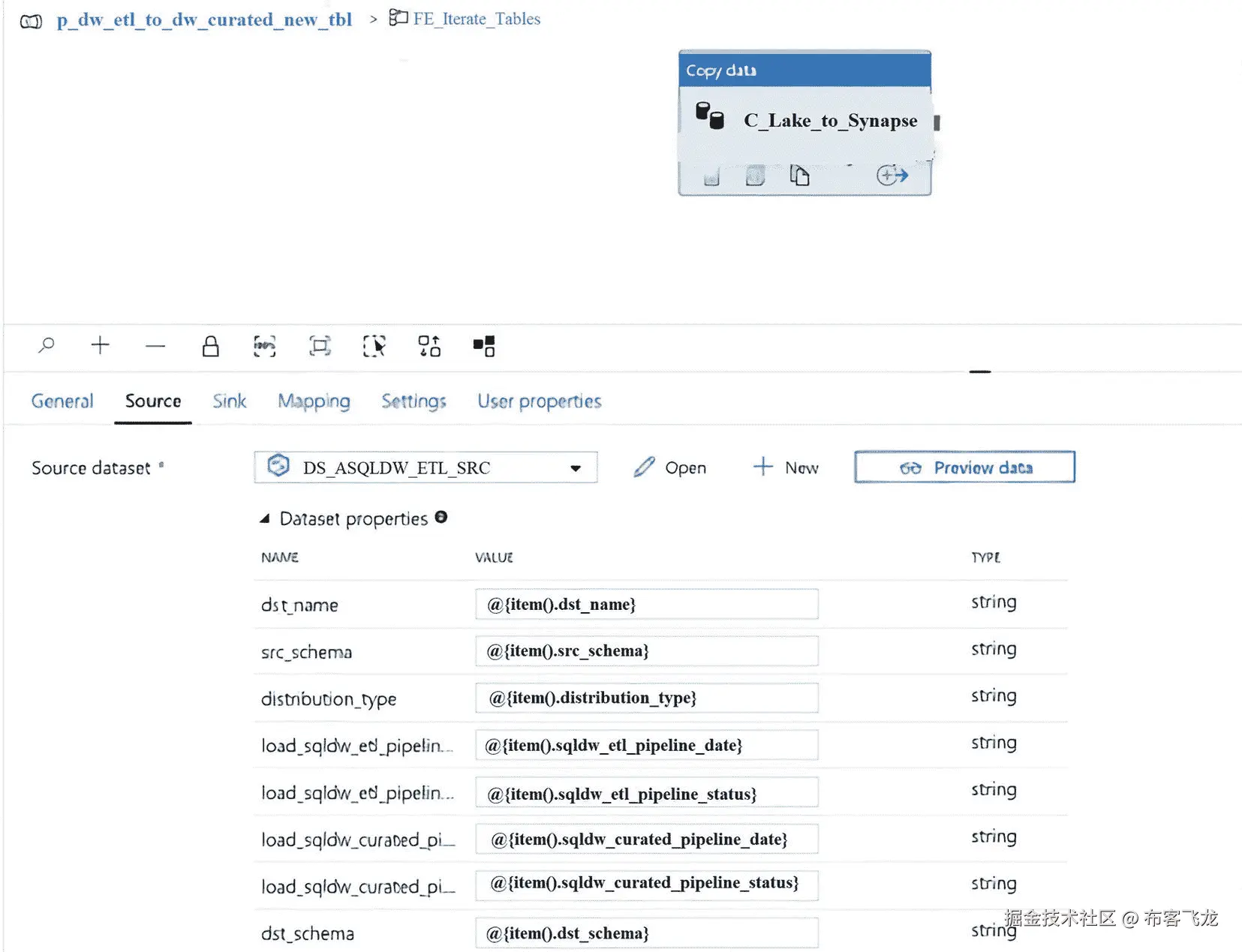Delete the C_Lake_to_Synapse activity
The width and height of the screenshot is (1242, 952).
[x=711, y=176]
